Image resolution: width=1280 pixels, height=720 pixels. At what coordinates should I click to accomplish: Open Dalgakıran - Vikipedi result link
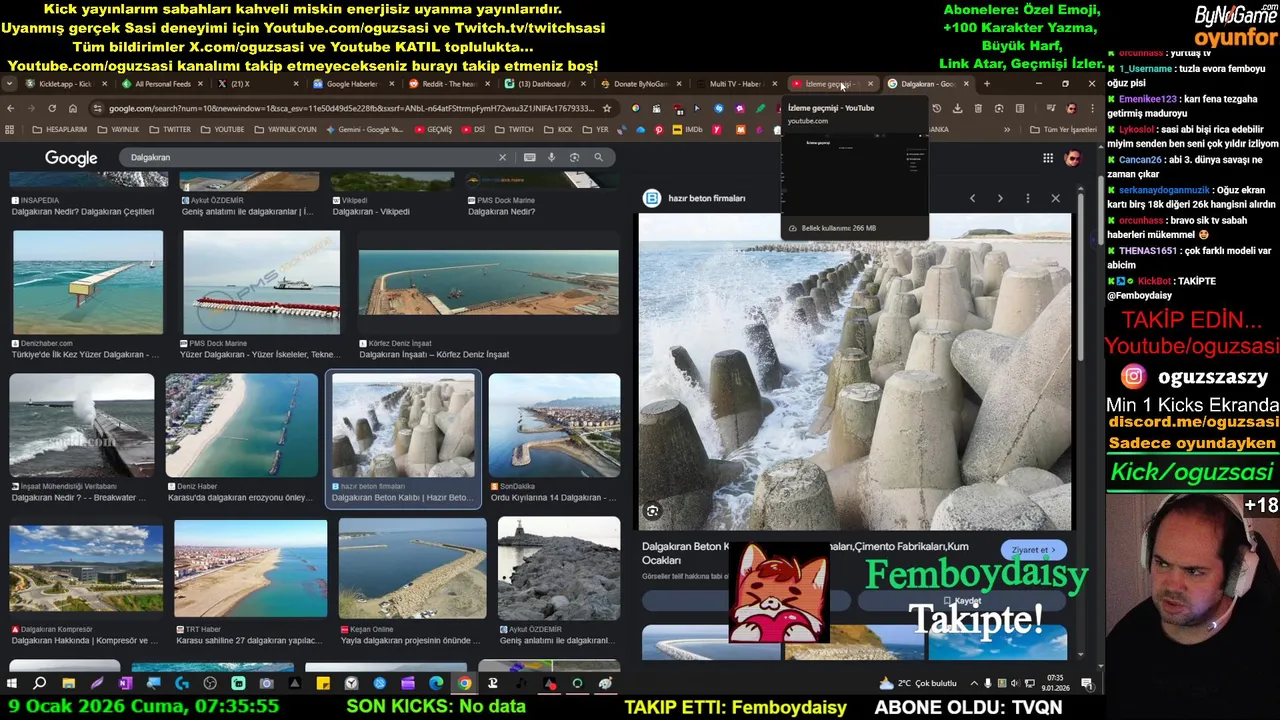pos(371,212)
